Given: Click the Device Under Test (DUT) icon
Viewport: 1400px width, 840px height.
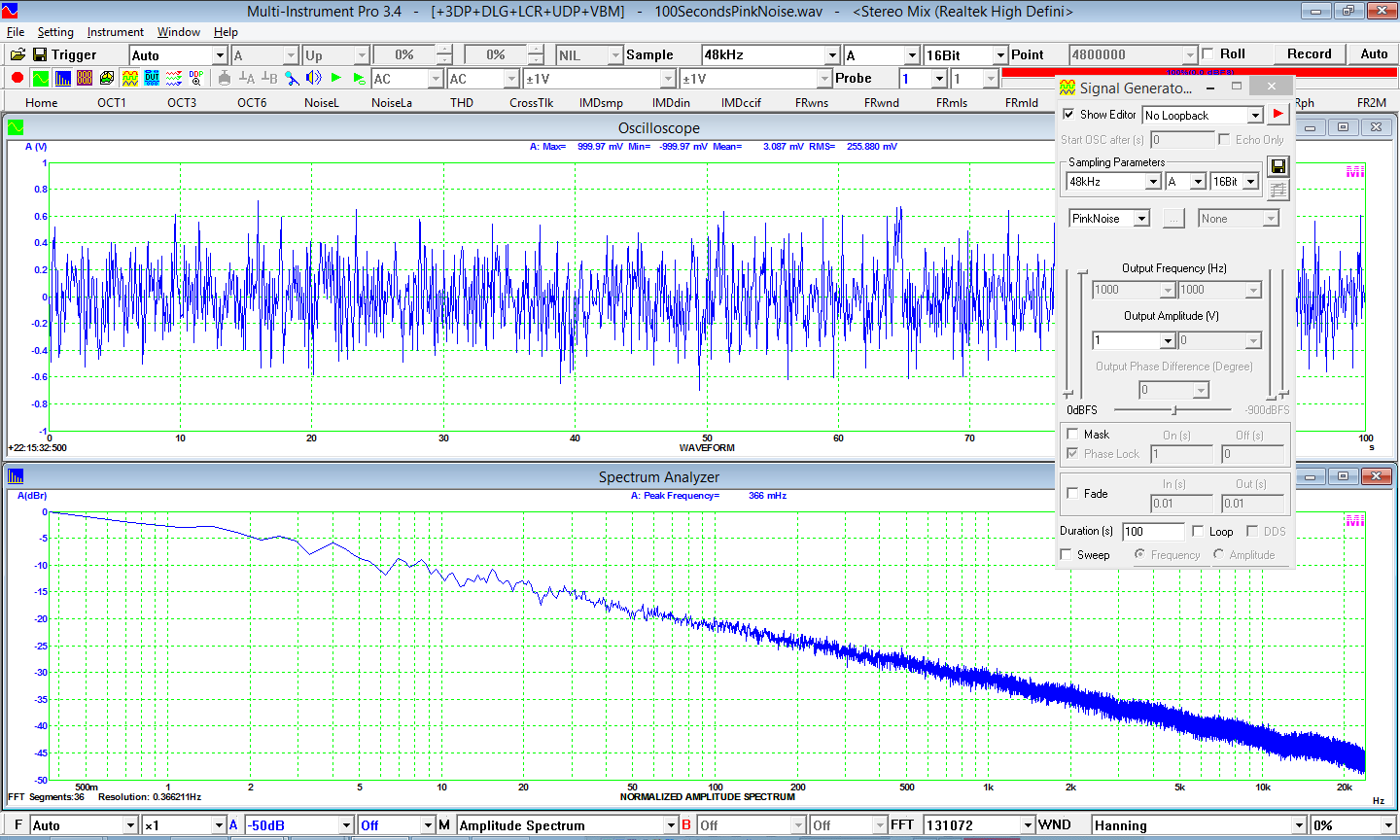Looking at the screenshot, I should 152,79.
